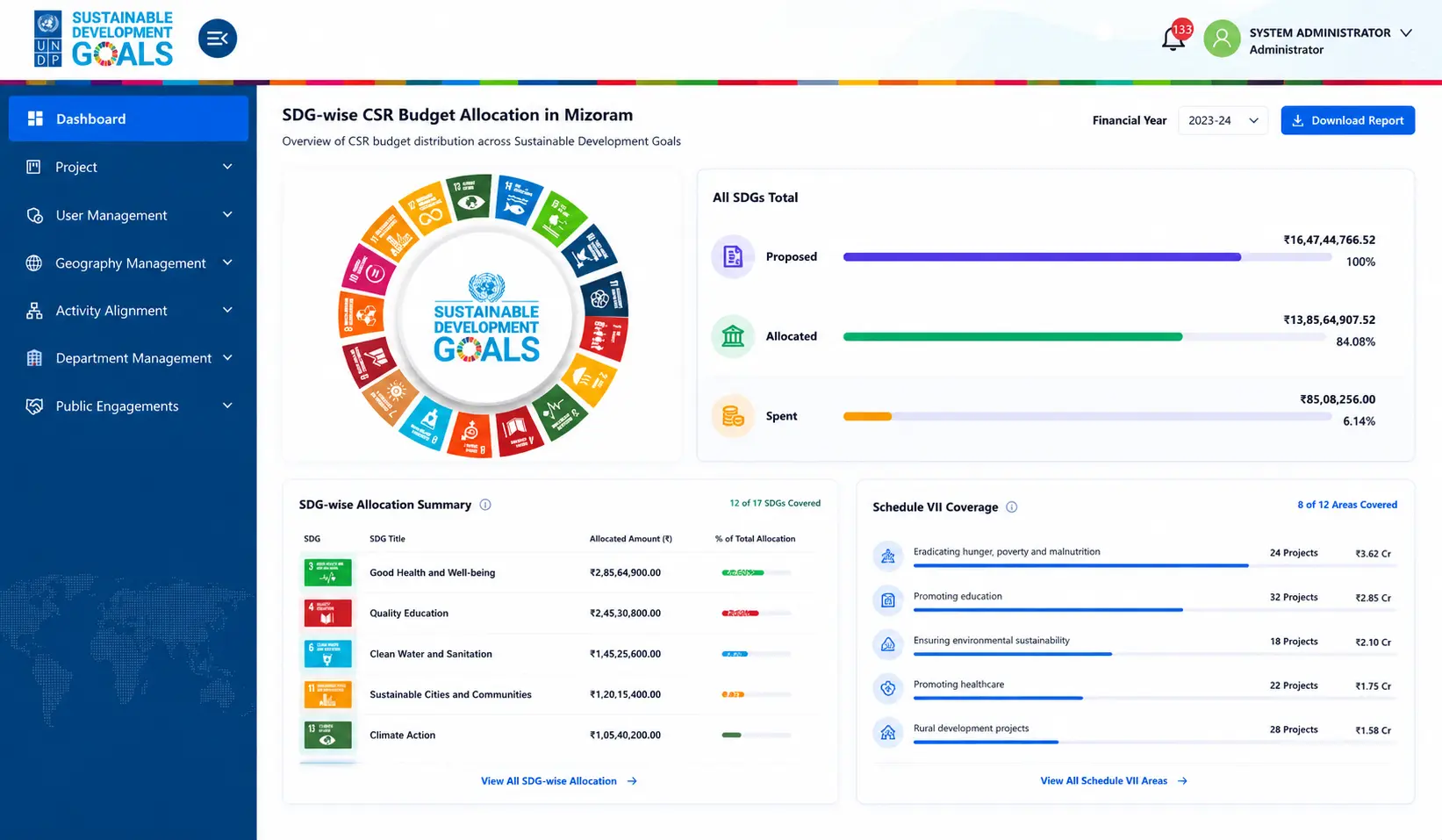Click the 84.08% allocated percentage

pos(1355,341)
